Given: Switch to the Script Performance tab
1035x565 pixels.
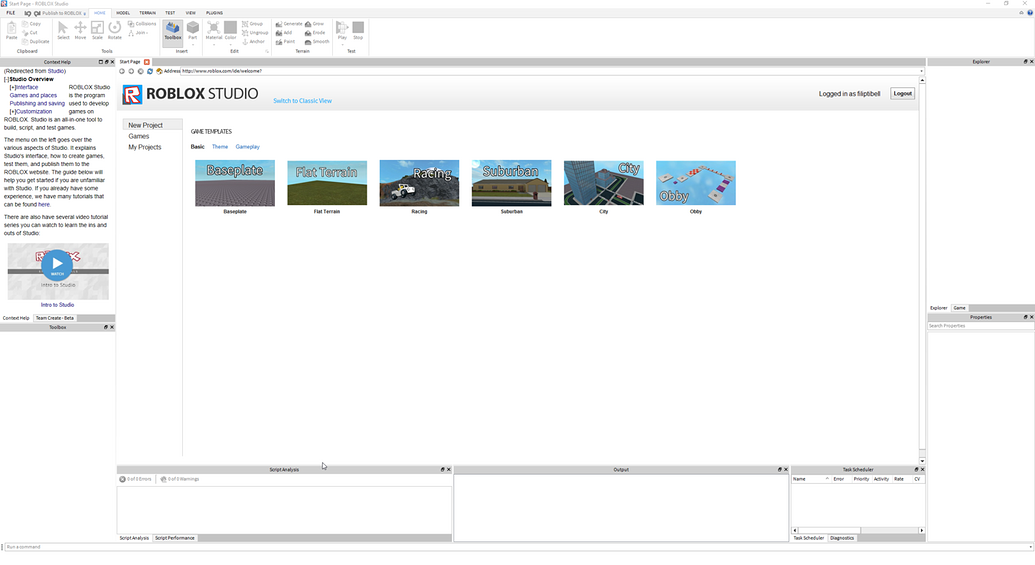Looking at the screenshot, I should tap(175, 538).
